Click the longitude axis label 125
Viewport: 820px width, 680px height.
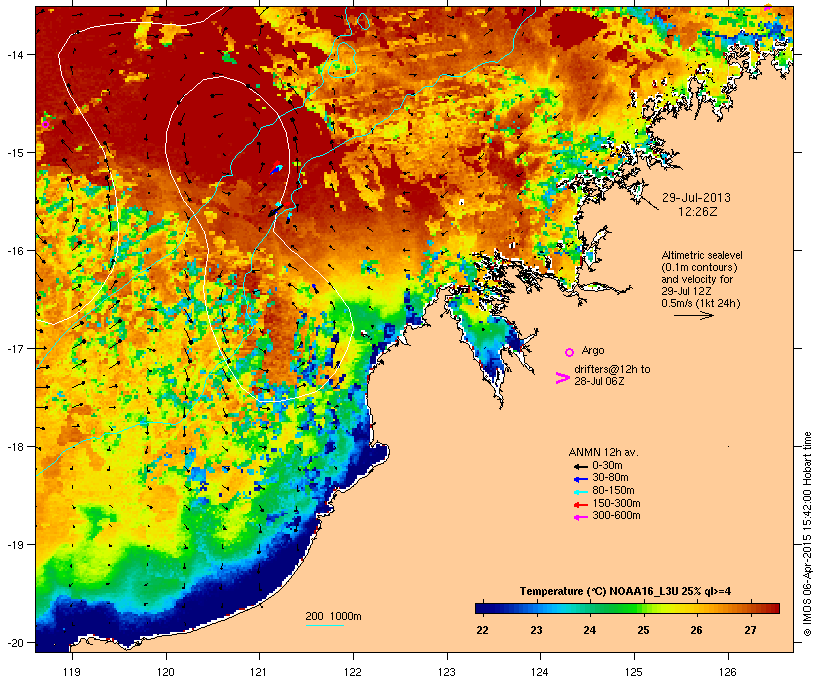[x=634, y=672]
